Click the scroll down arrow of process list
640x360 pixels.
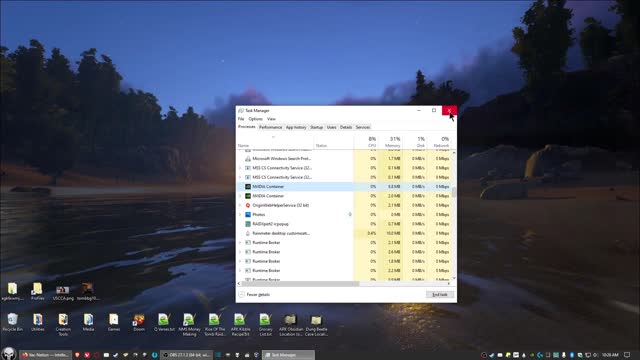pos(454,278)
